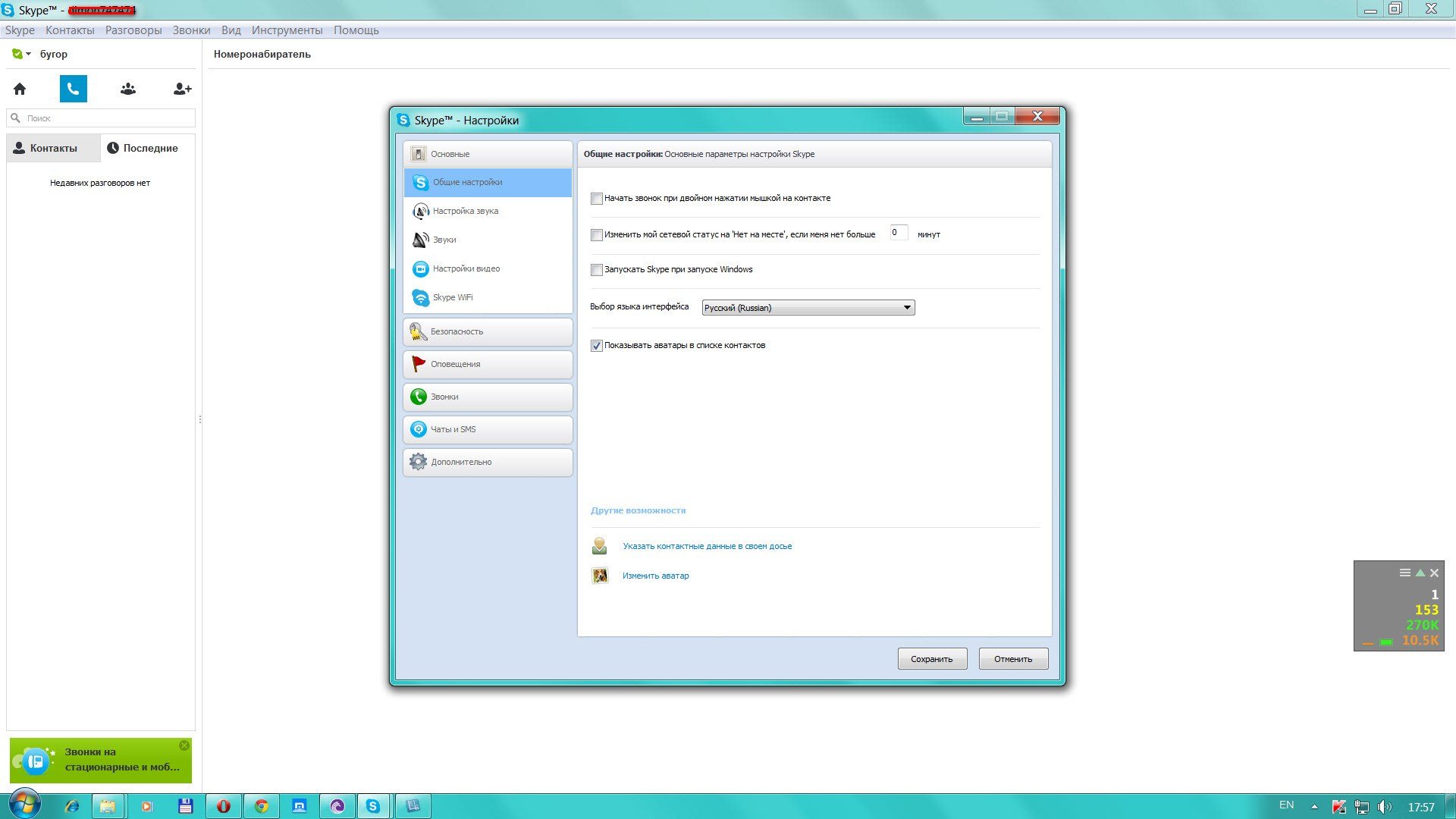
Task: Click Указать контактные данные в своем досье link
Action: coord(707,546)
